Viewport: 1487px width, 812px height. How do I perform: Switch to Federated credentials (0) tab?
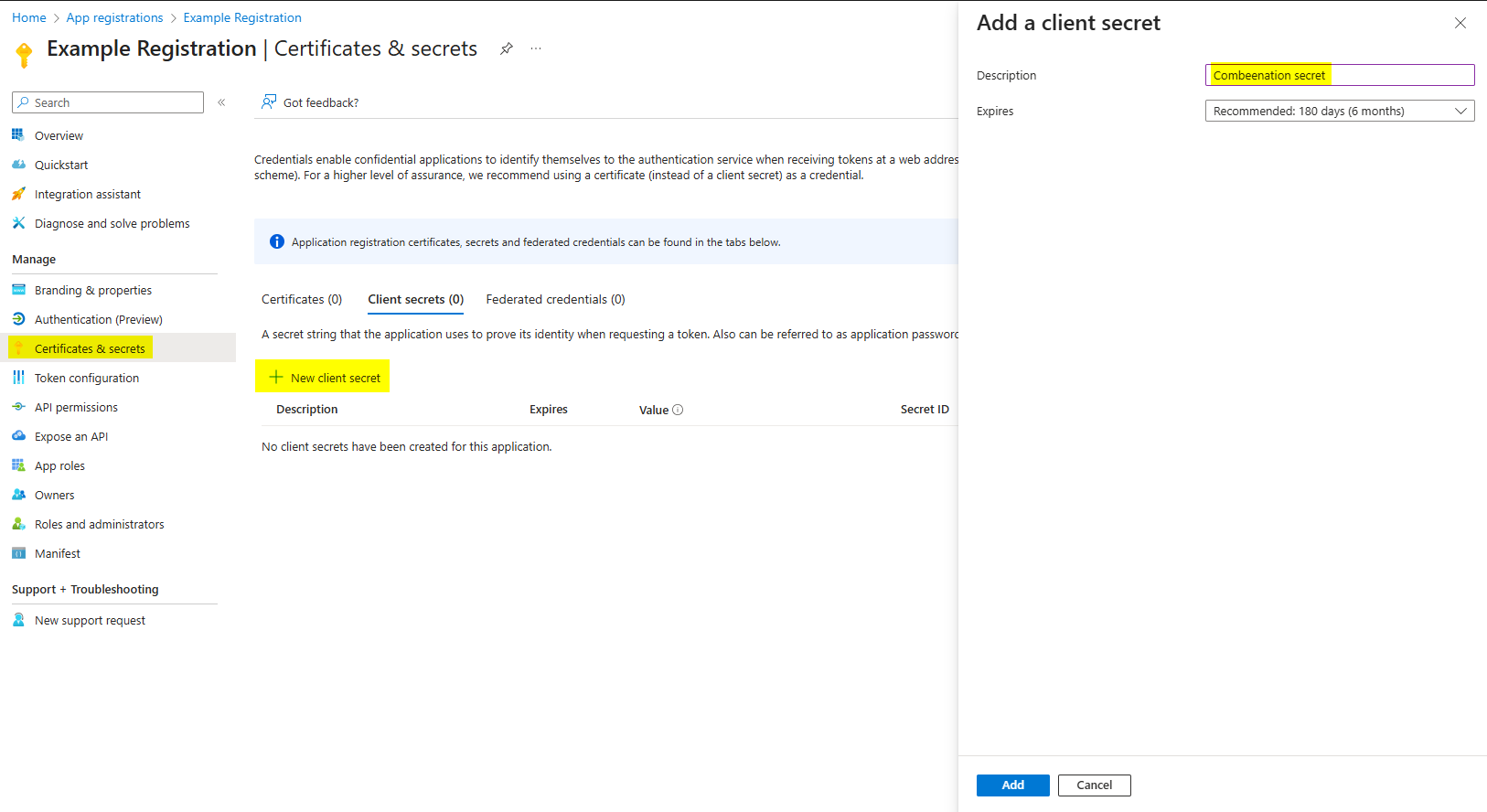click(x=555, y=299)
